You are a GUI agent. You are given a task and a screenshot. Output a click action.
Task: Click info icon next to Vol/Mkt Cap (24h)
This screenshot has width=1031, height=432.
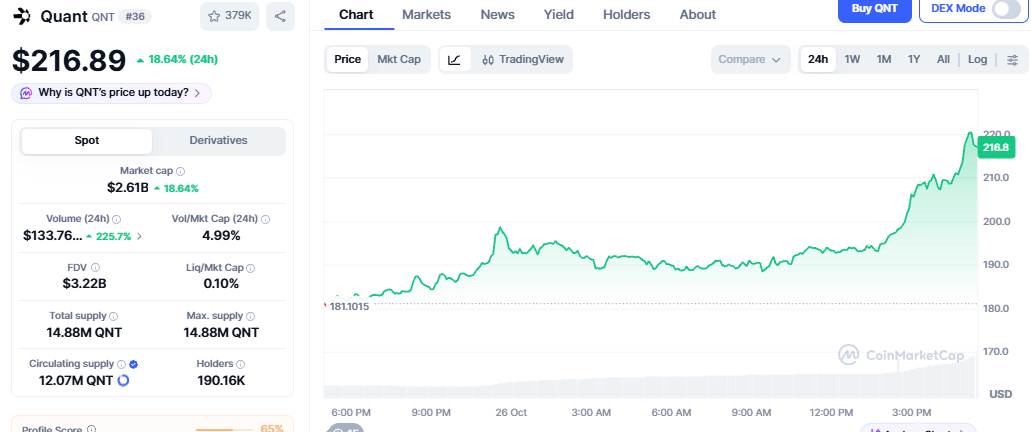(x=265, y=219)
